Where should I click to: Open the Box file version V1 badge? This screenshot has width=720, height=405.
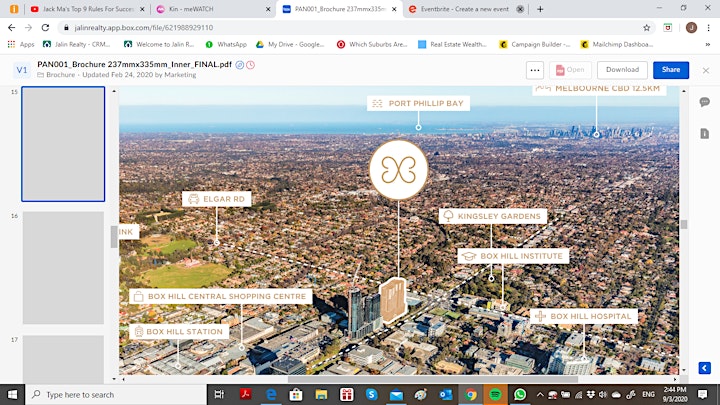(22, 70)
